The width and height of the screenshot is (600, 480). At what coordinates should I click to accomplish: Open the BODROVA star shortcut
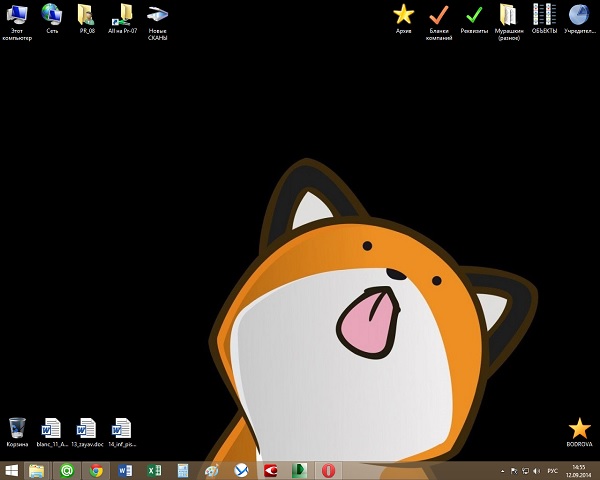point(580,428)
